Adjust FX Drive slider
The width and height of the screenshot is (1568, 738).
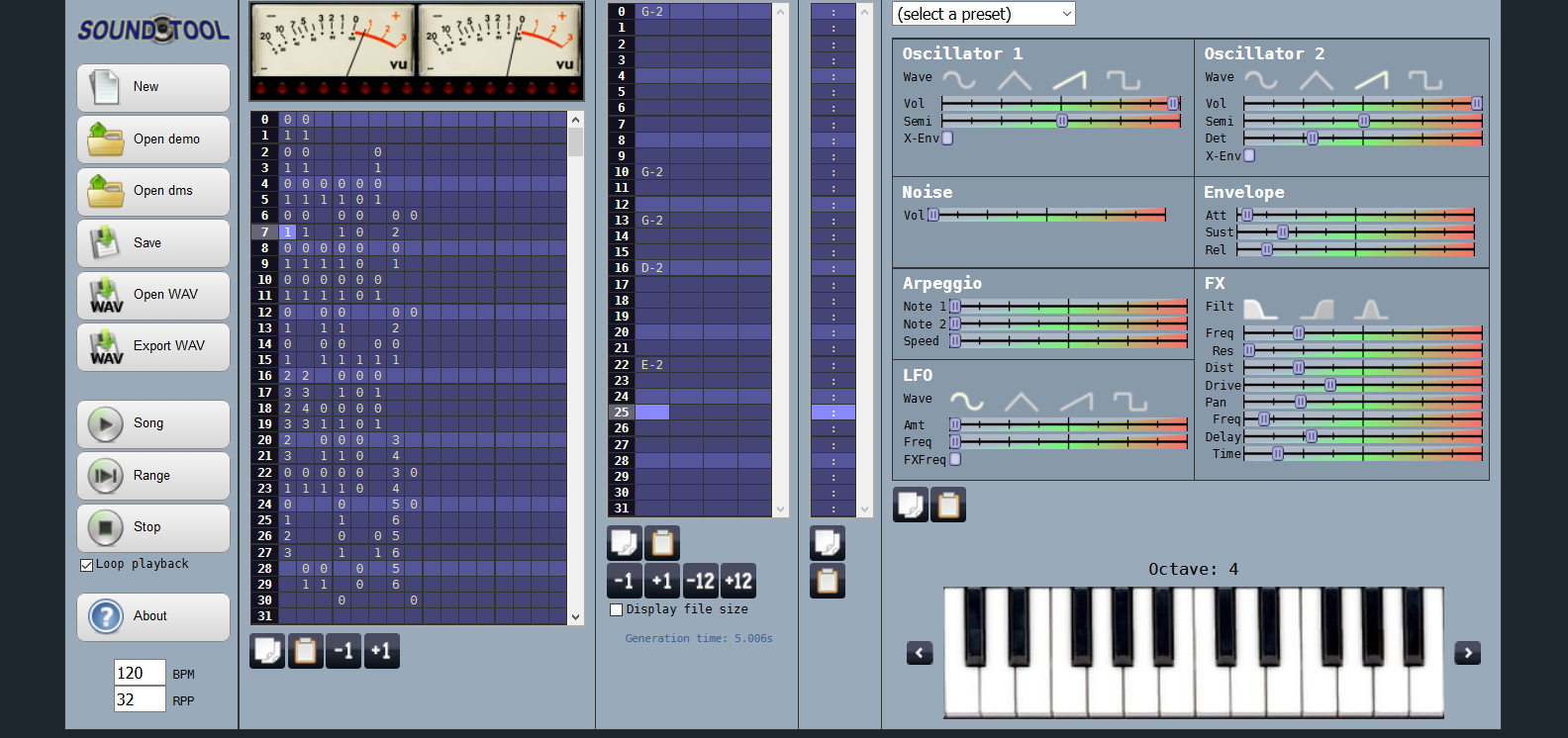(1363, 385)
